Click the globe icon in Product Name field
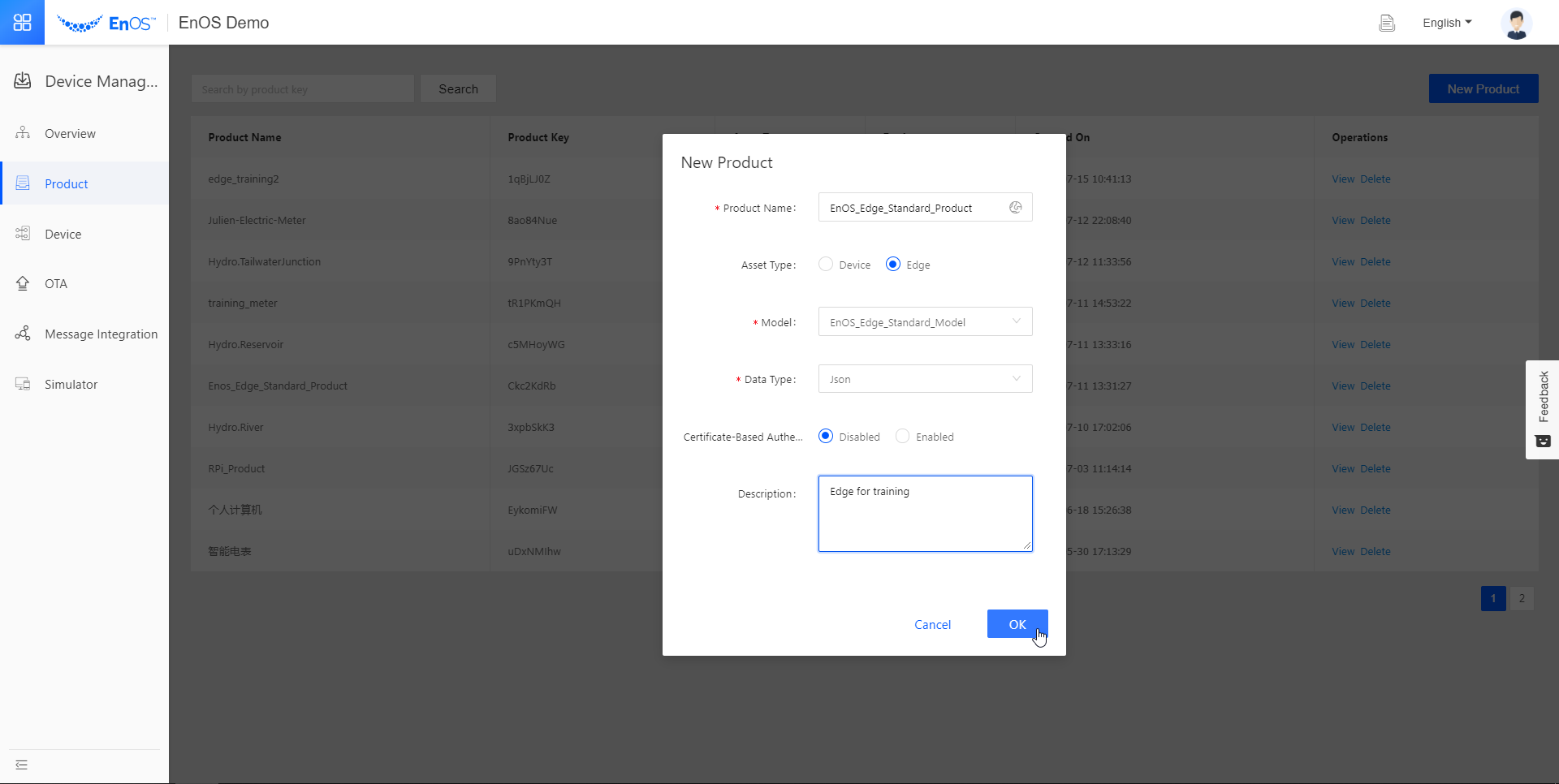1559x784 pixels. tap(1015, 207)
